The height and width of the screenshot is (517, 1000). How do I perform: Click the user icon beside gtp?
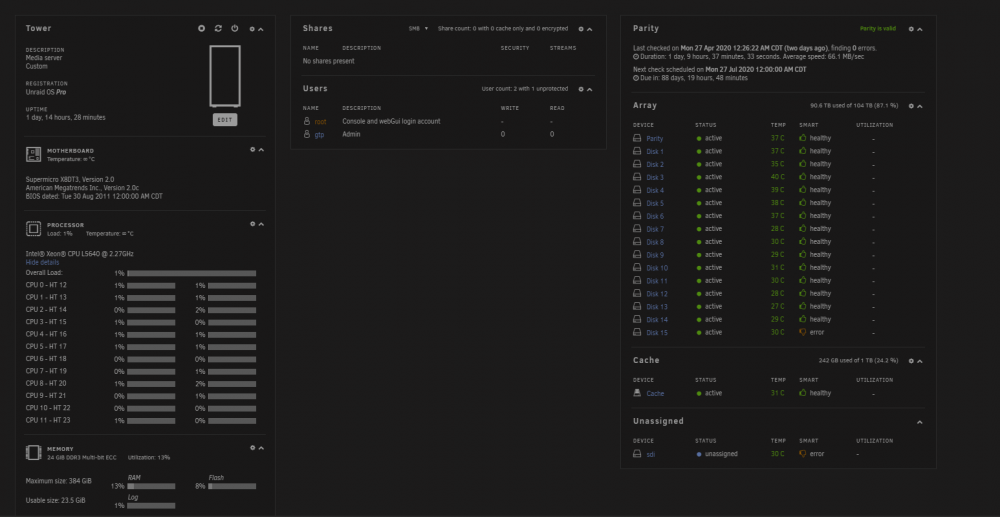[307, 135]
